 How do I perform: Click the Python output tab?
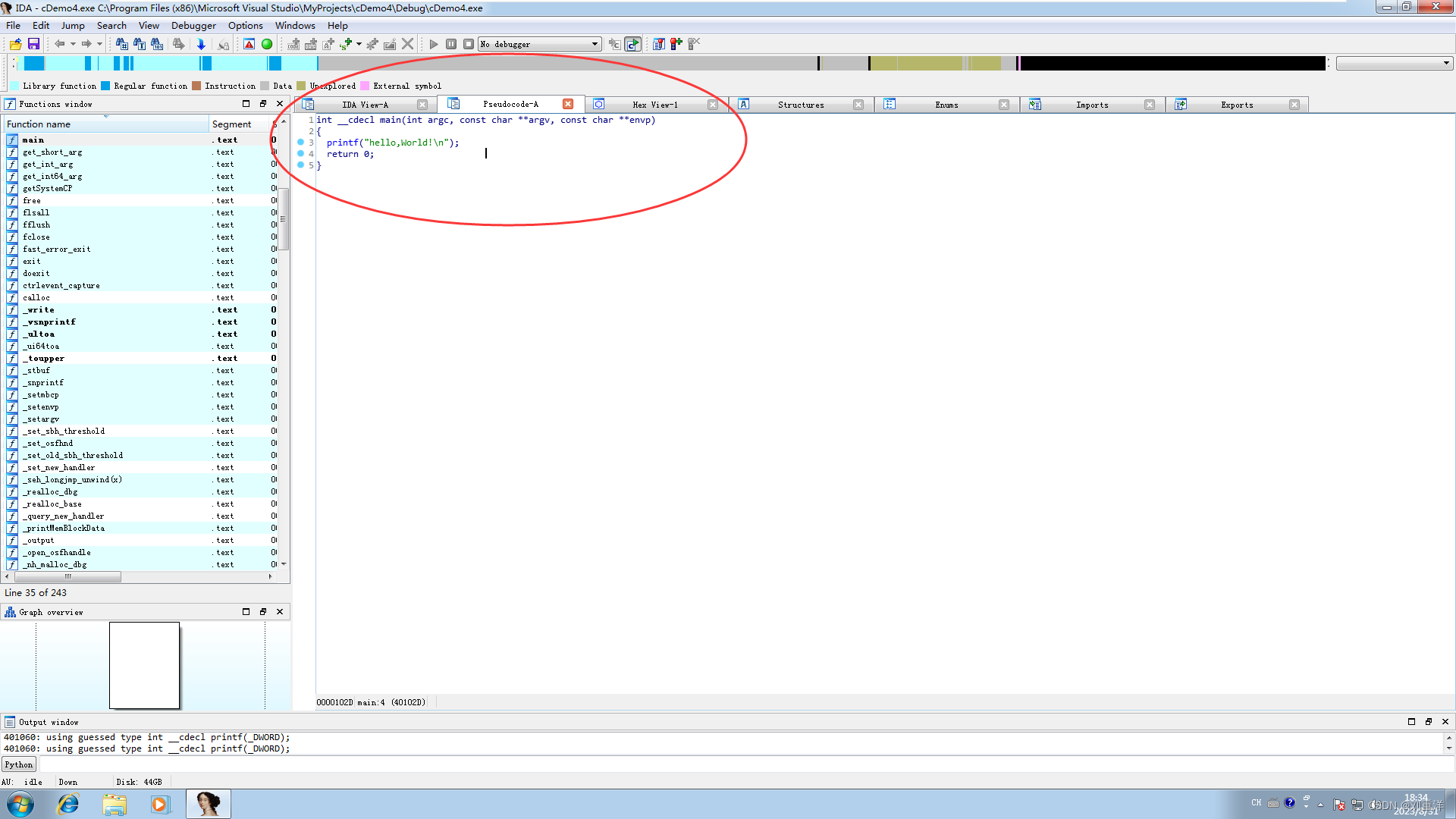pyautogui.click(x=18, y=763)
